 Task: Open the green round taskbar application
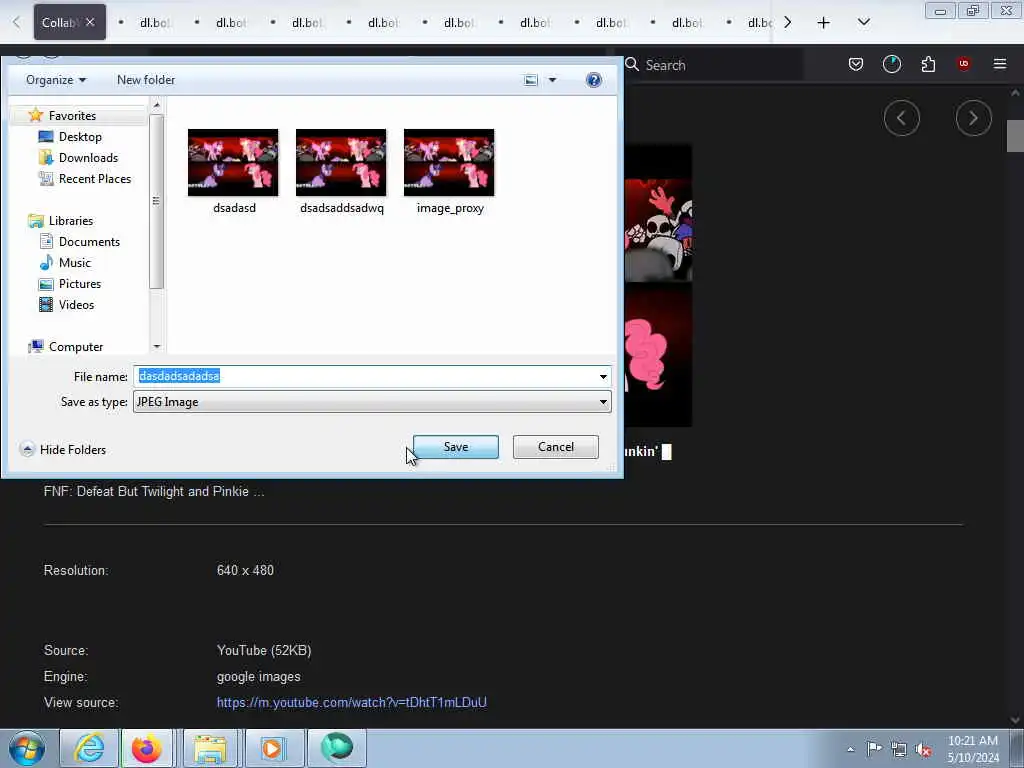point(336,748)
